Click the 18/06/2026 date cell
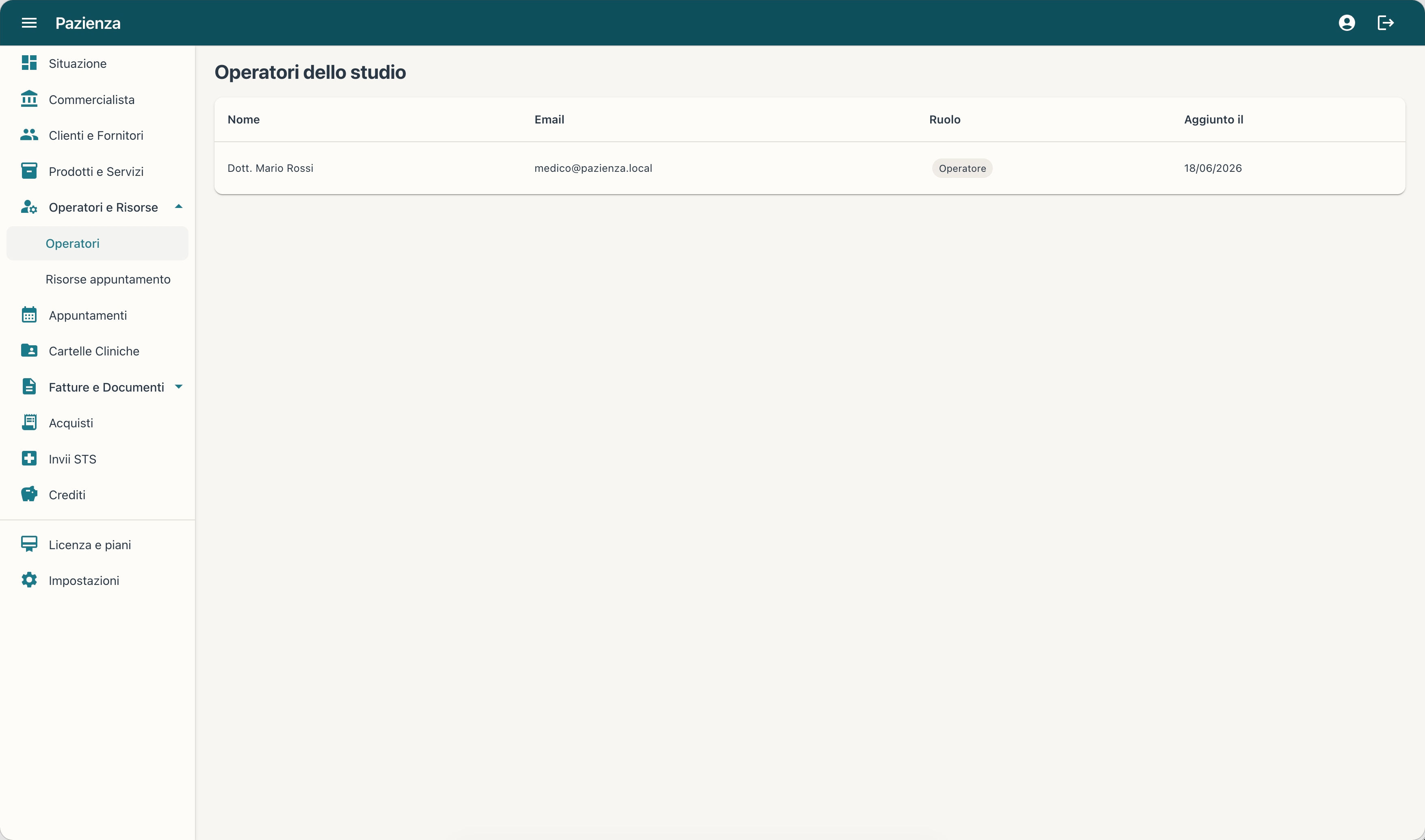Image resolution: width=1425 pixels, height=840 pixels. coord(1213,168)
